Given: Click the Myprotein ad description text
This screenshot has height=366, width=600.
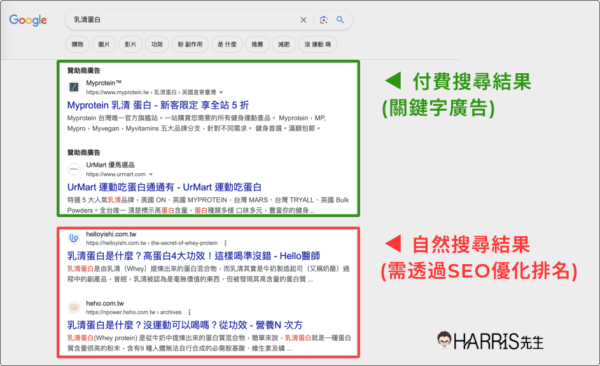Looking at the screenshot, I should pos(196,123).
